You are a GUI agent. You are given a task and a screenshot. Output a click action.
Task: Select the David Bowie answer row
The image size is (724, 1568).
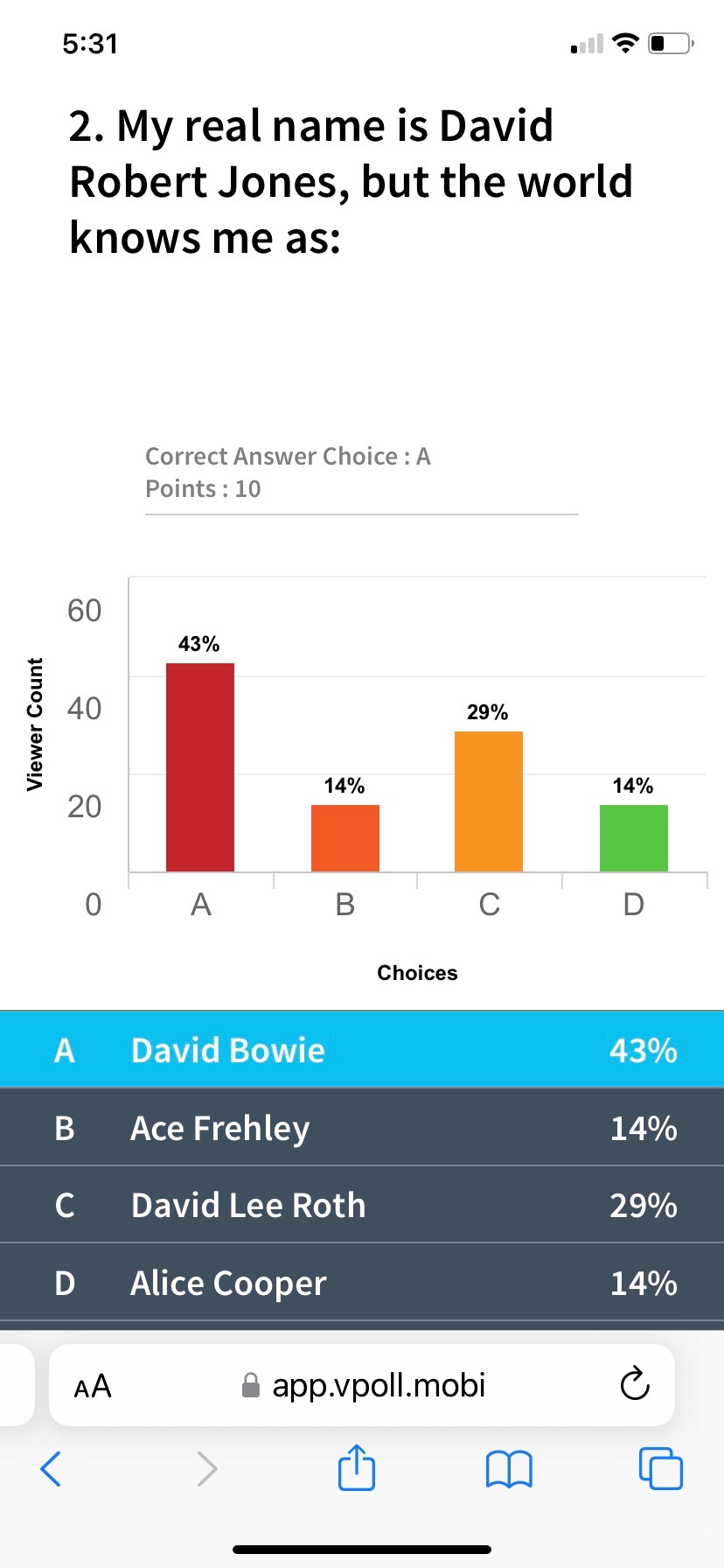362,1050
